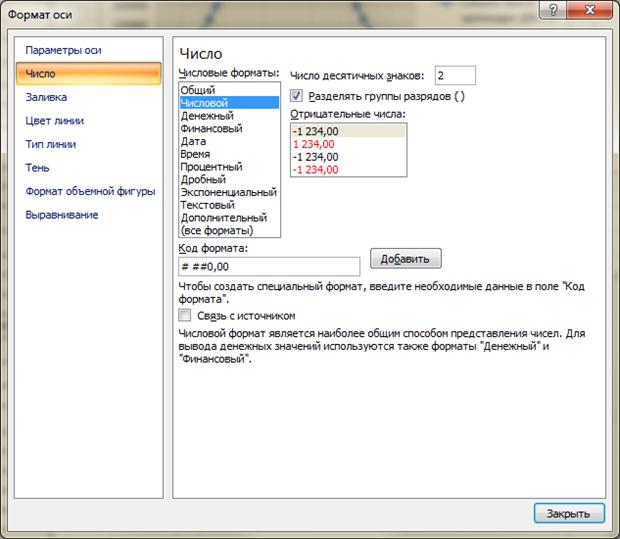Select the Экспоненциальный number format
This screenshot has width=620, height=539.
point(229,192)
